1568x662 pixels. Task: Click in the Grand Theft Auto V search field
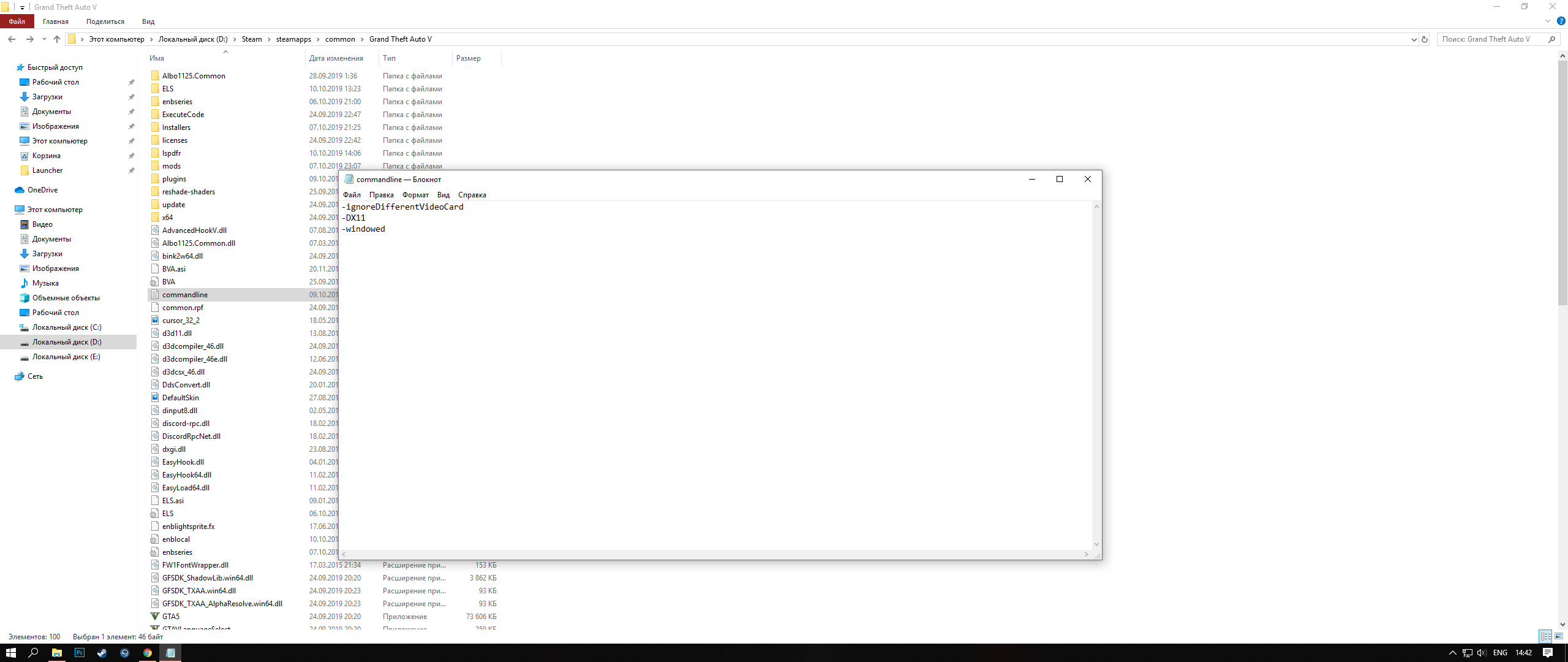pyautogui.click(x=1488, y=39)
